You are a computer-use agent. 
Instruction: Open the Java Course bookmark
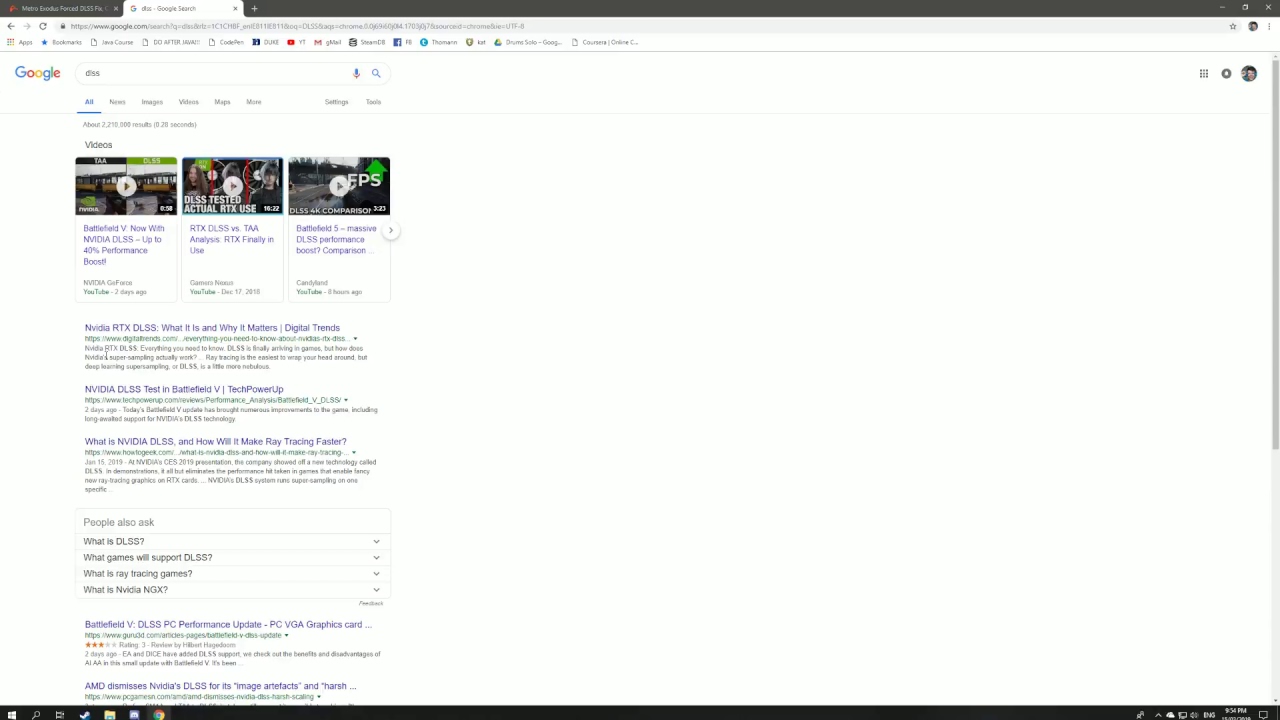point(112,42)
